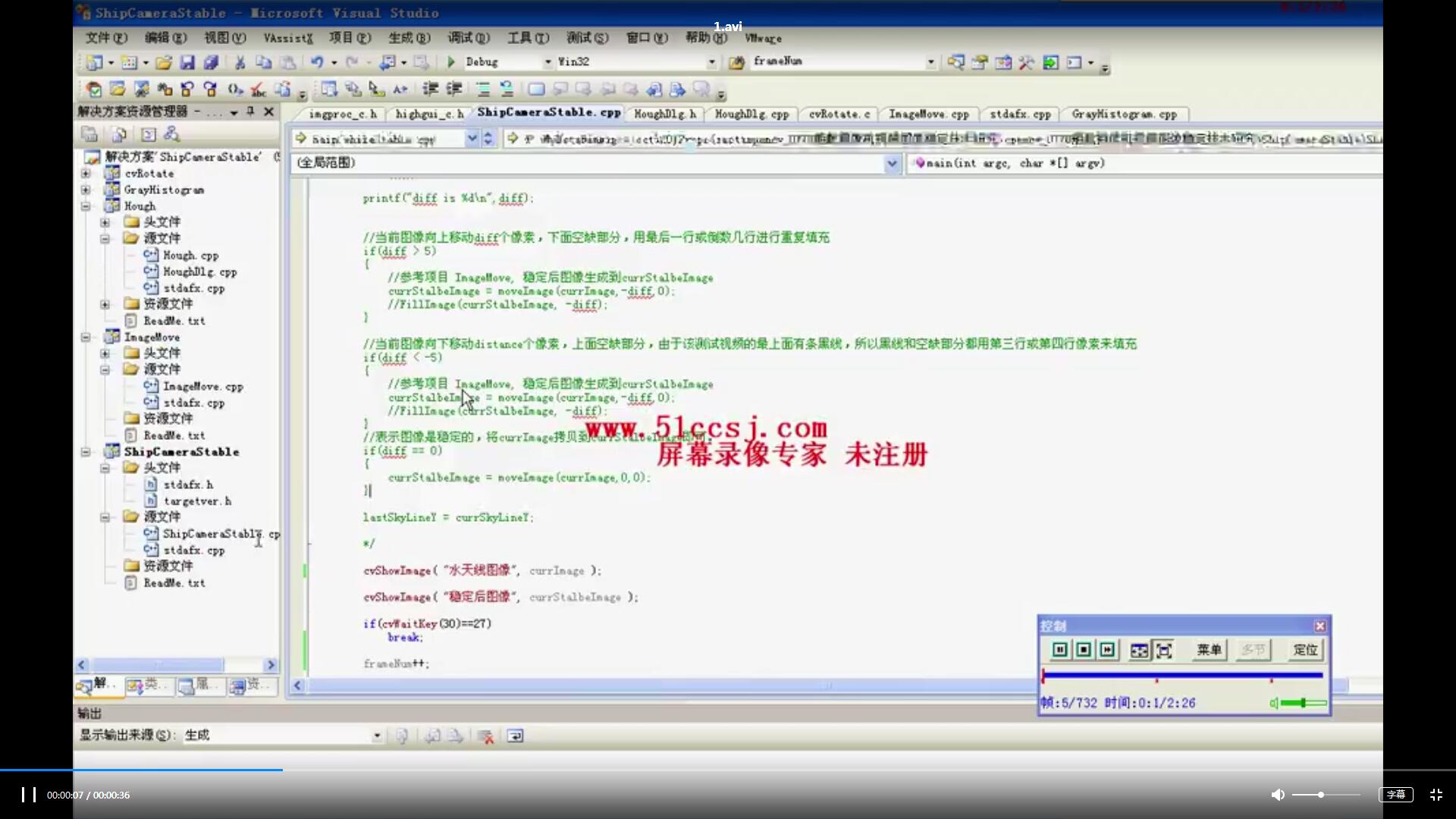1456x819 pixels.
Task: Click the code editor horizontal scrollbar
Action: click(x=827, y=686)
